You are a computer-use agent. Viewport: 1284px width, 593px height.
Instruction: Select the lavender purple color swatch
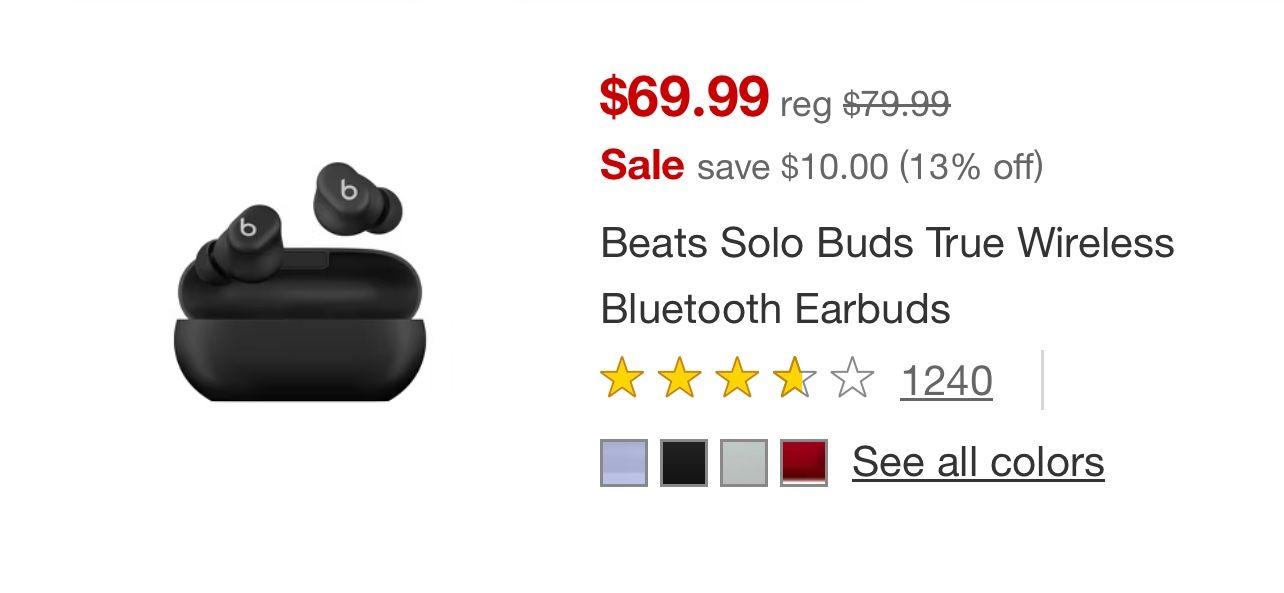(624, 463)
